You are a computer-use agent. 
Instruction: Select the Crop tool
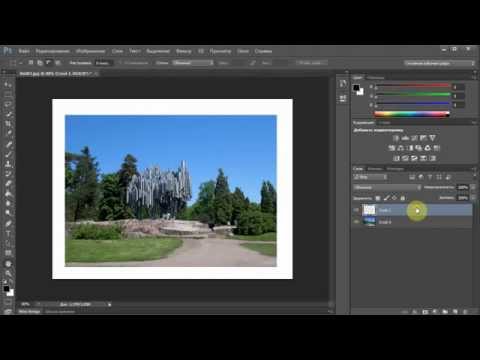[x=8, y=124]
